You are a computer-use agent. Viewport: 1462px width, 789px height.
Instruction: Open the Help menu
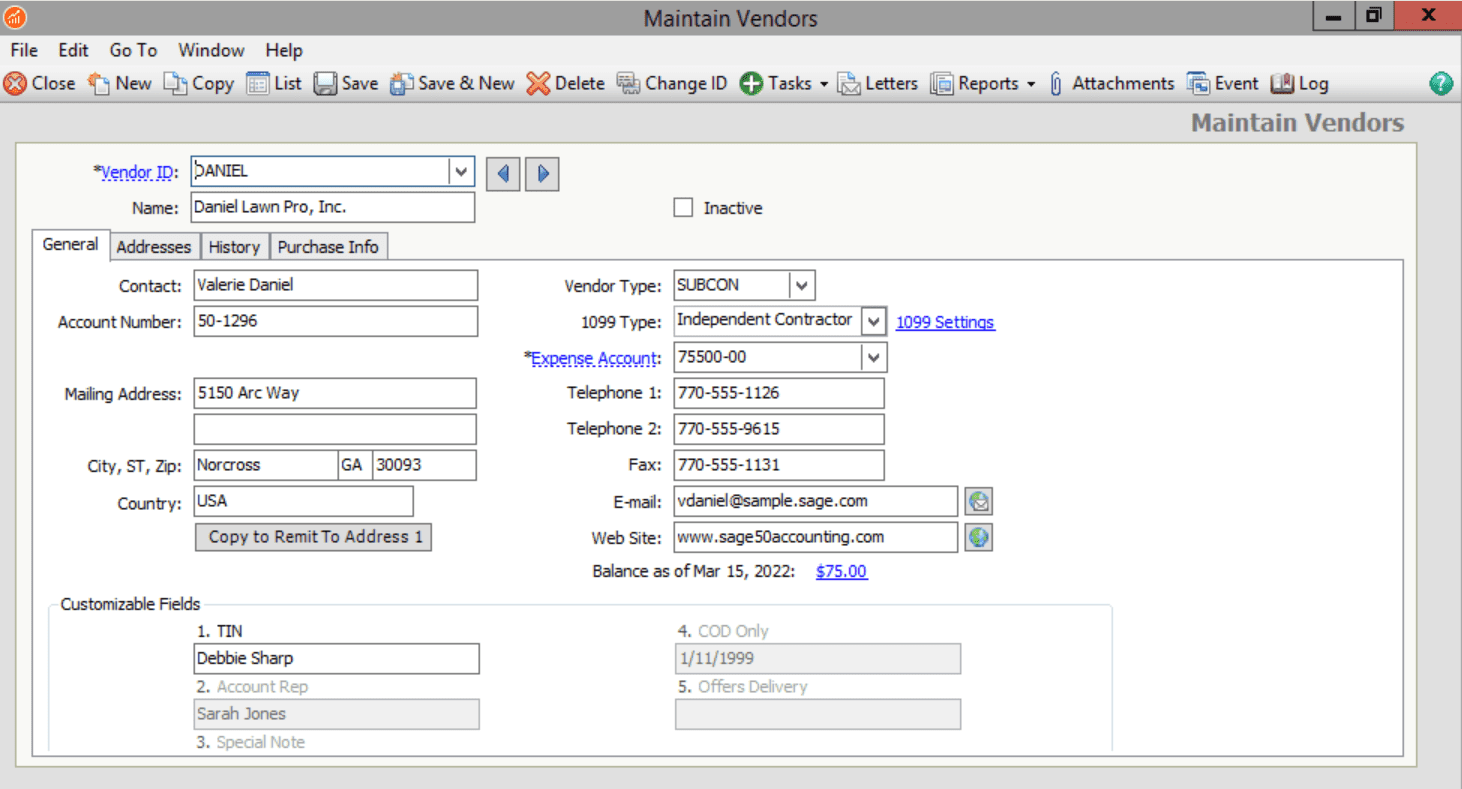pyautogui.click(x=284, y=50)
